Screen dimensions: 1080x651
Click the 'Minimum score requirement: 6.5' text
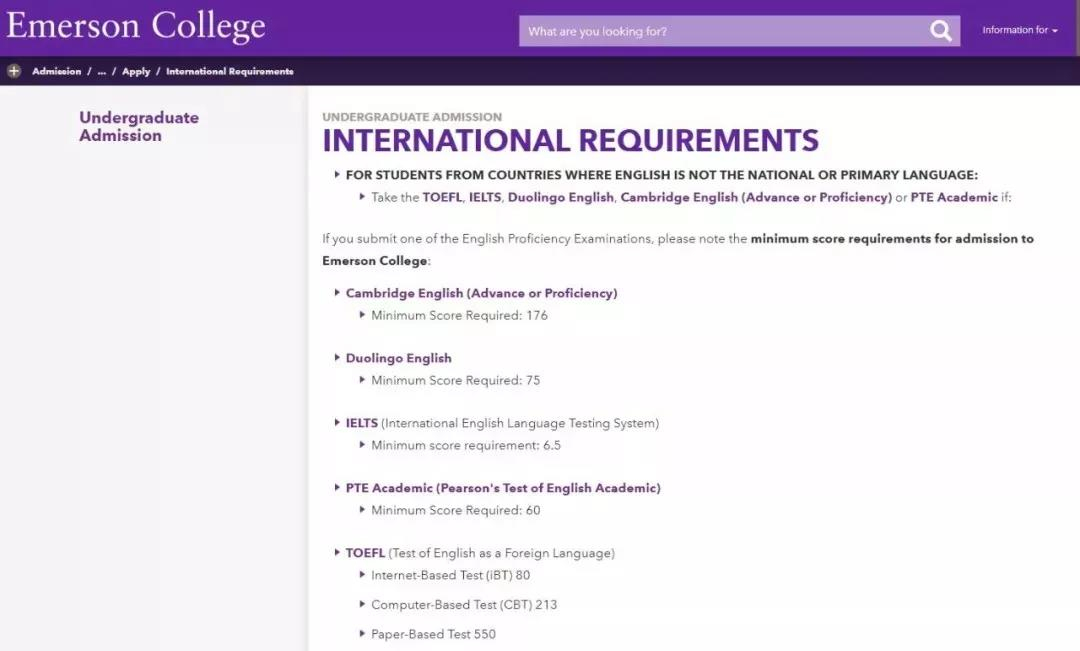click(x=466, y=445)
